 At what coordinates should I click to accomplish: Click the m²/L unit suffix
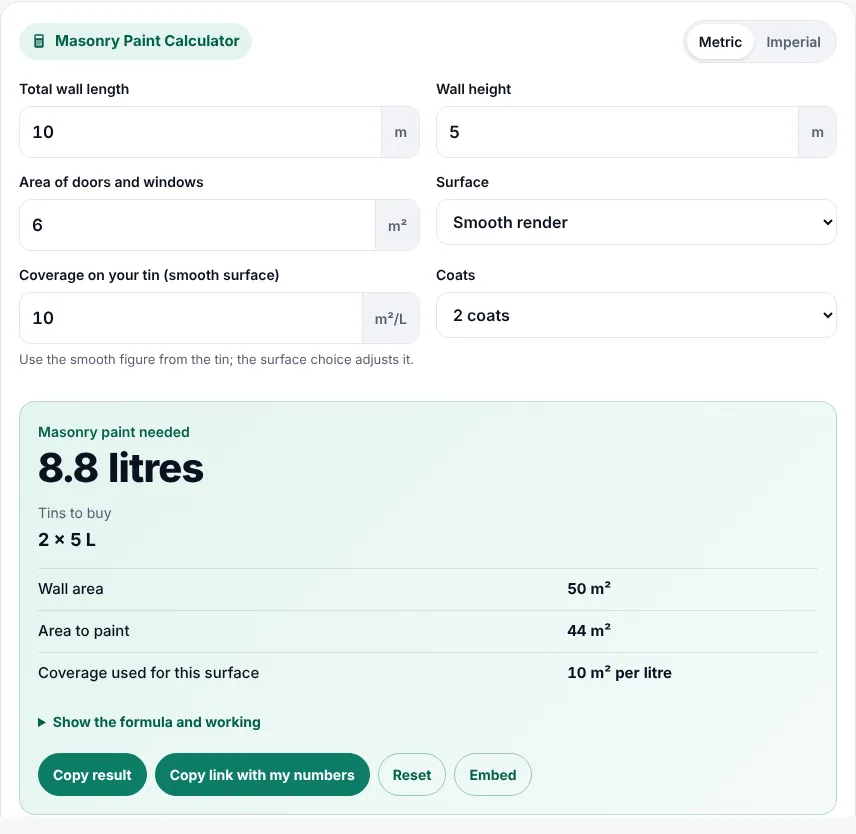pos(391,318)
